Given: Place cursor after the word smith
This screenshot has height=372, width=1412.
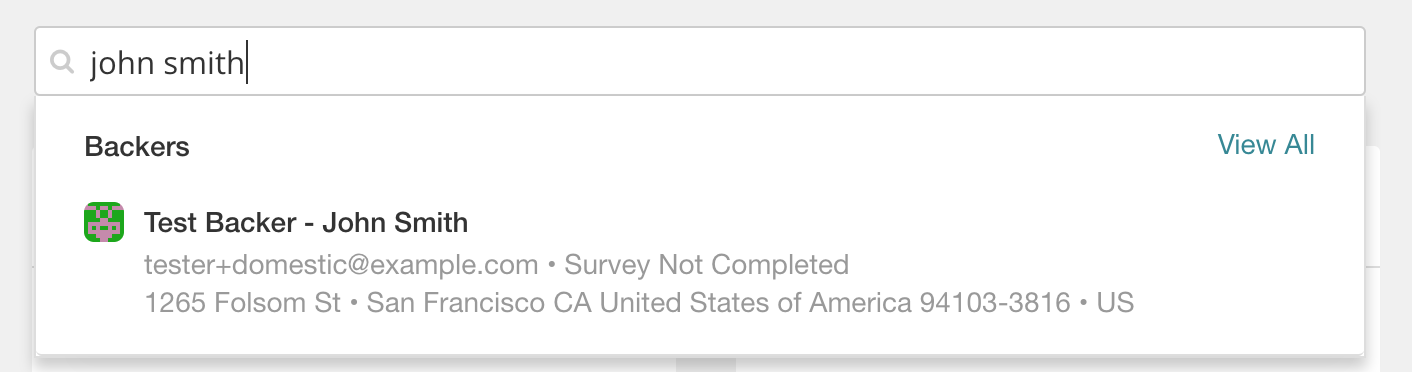Looking at the screenshot, I should tap(247, 63).
